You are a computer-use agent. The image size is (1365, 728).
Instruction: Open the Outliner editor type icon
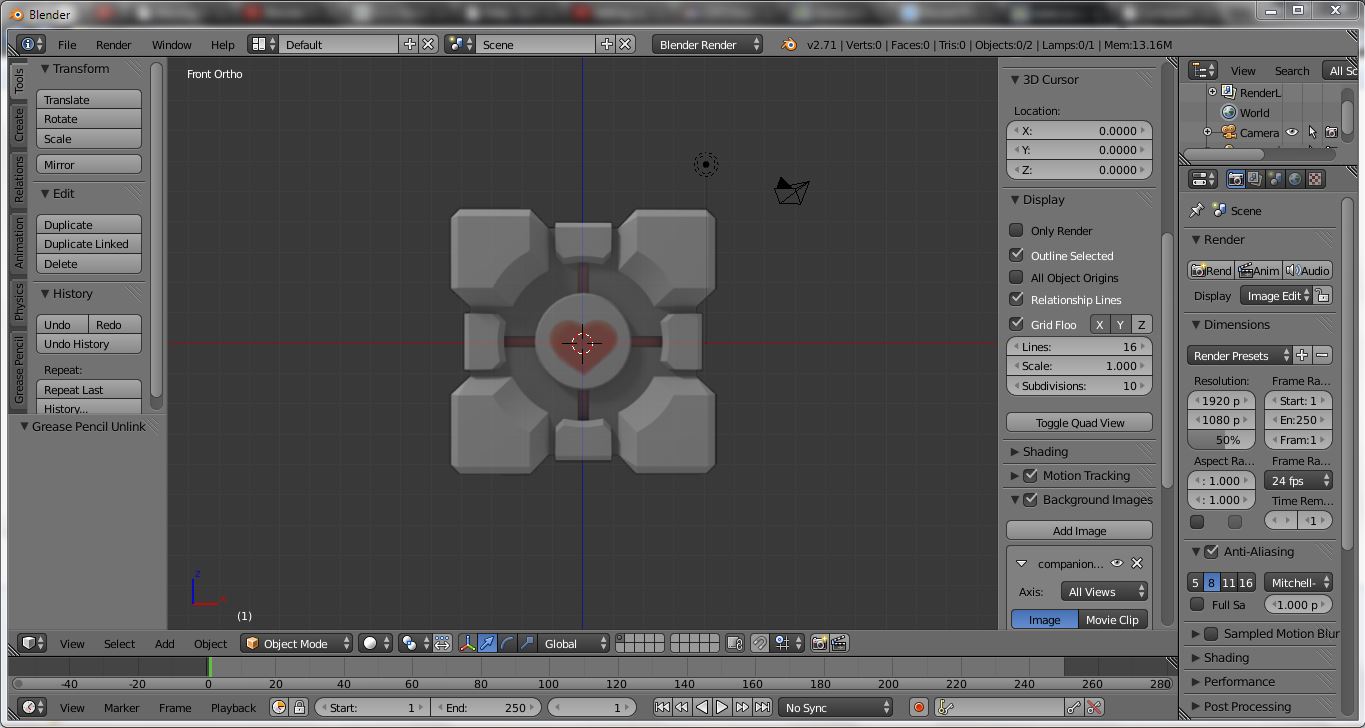pos(1203,70)
